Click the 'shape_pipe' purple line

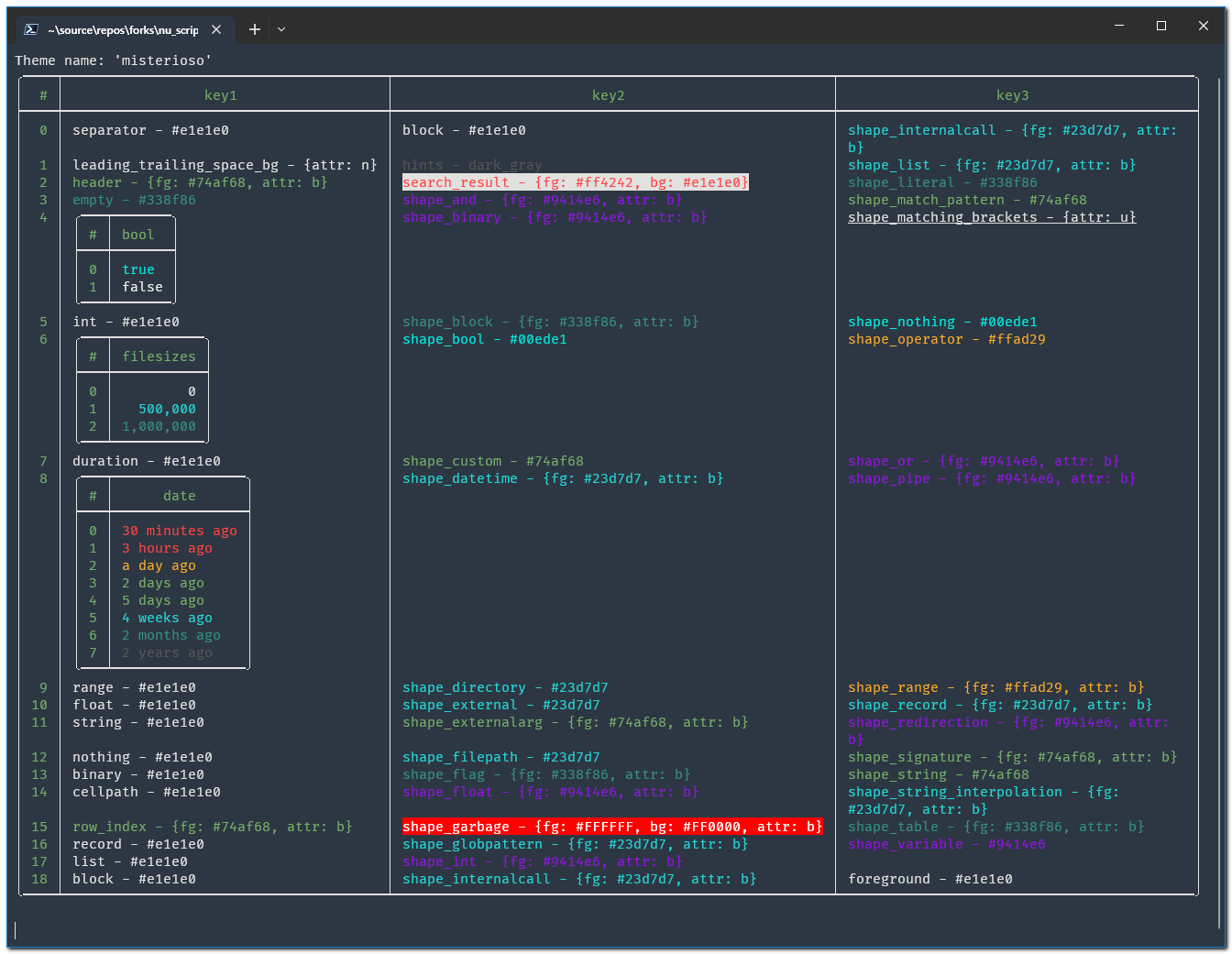click(x=992, y=478)
